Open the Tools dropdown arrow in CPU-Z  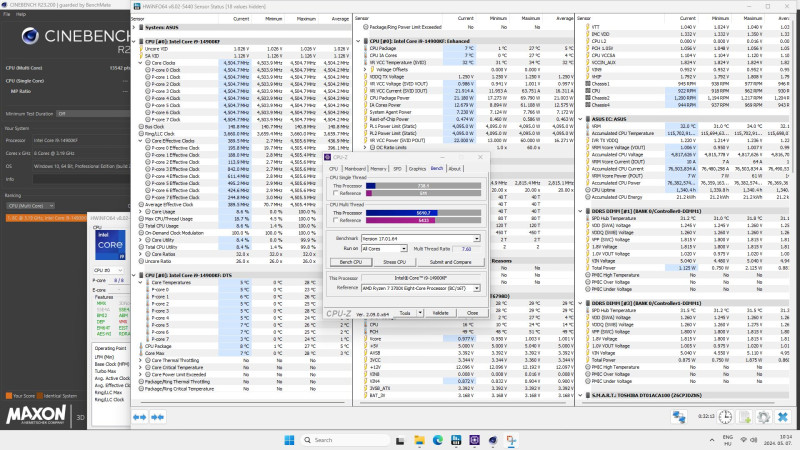point(420,313)
